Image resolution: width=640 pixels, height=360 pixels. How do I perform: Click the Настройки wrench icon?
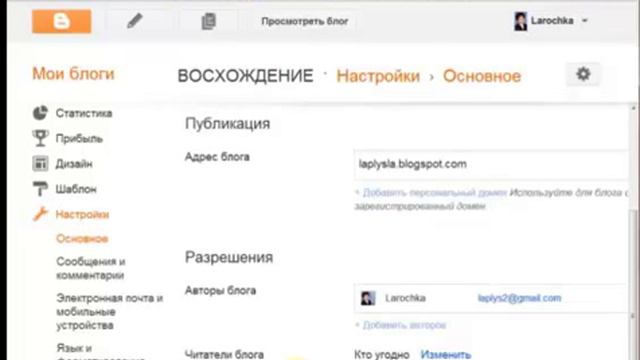click(40, 214)
